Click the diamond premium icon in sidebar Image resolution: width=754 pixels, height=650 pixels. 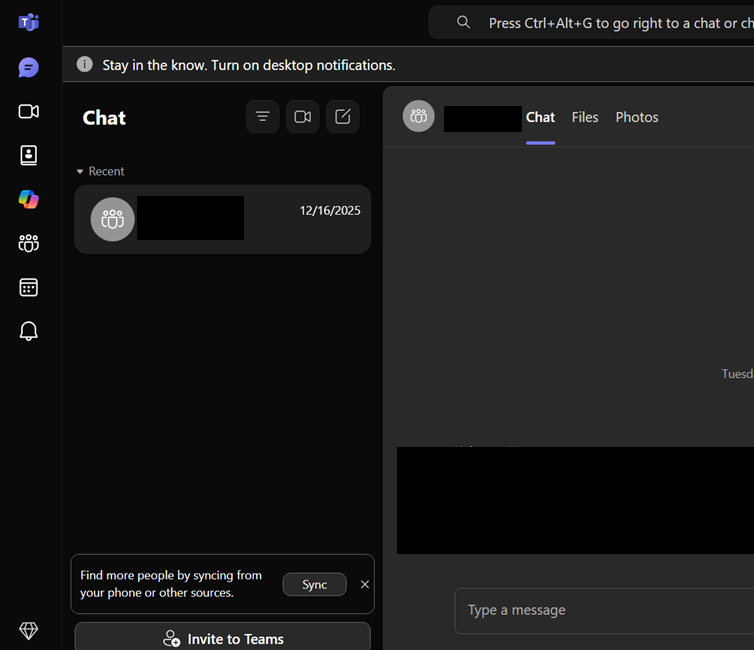click(x=28, y=630)
